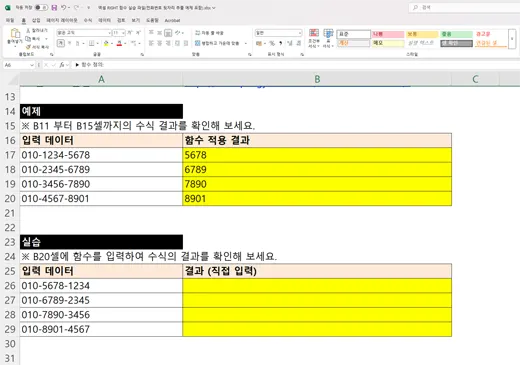Open the 데이터 (Data) tab
This screenshot has width=520, height=365.
pyautogui.click(x=104, y=20)
